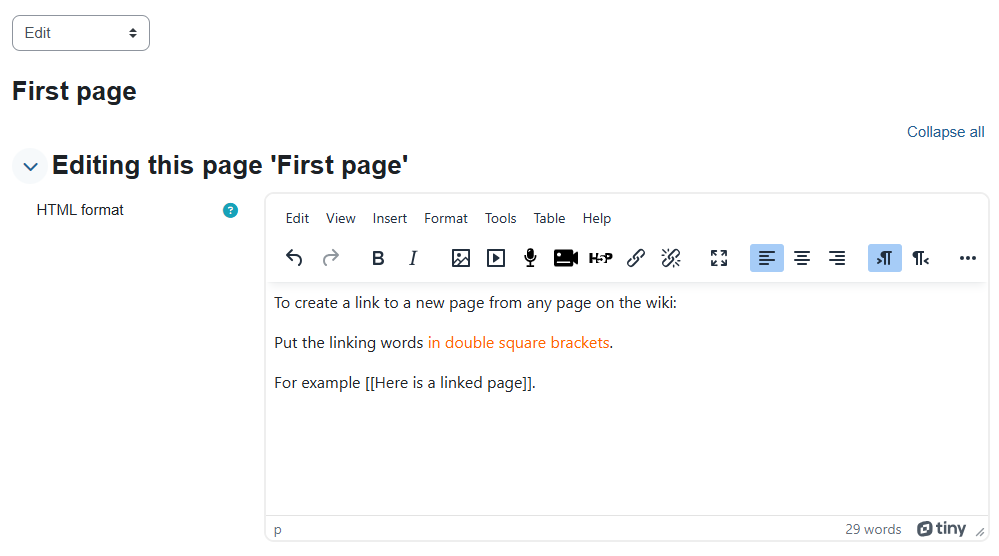The height and width of the screenshot is (556, 999).
Task: Insert an image into the editor
Action: coord(460,258)
